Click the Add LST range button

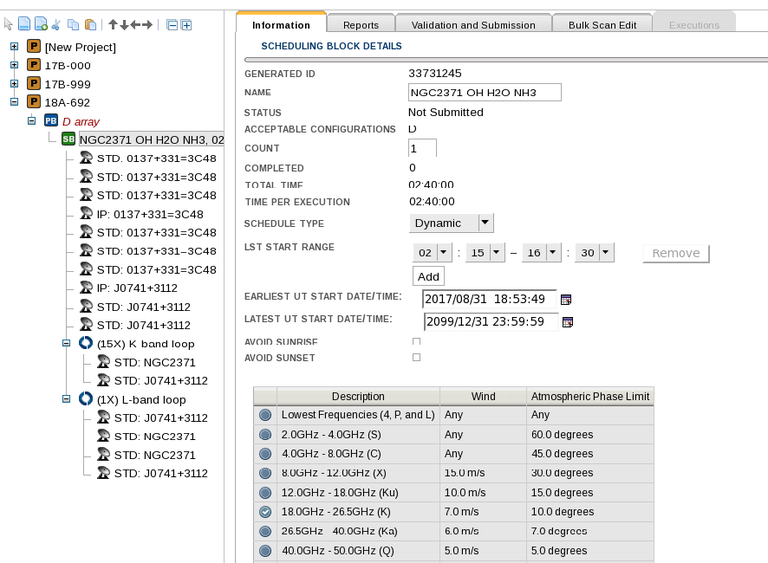(x=428, y=276)
